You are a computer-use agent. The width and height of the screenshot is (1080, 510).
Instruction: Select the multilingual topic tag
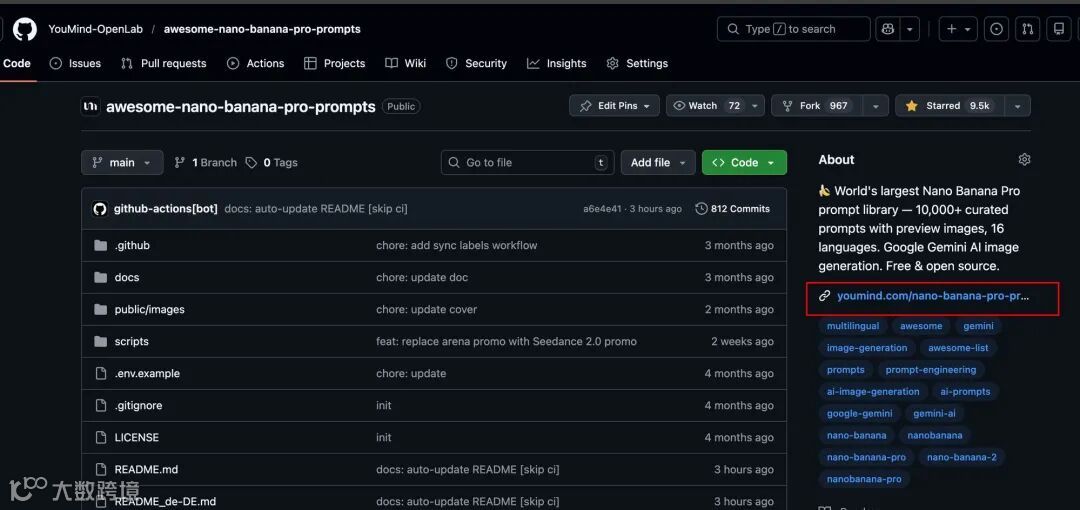(853, 326)
